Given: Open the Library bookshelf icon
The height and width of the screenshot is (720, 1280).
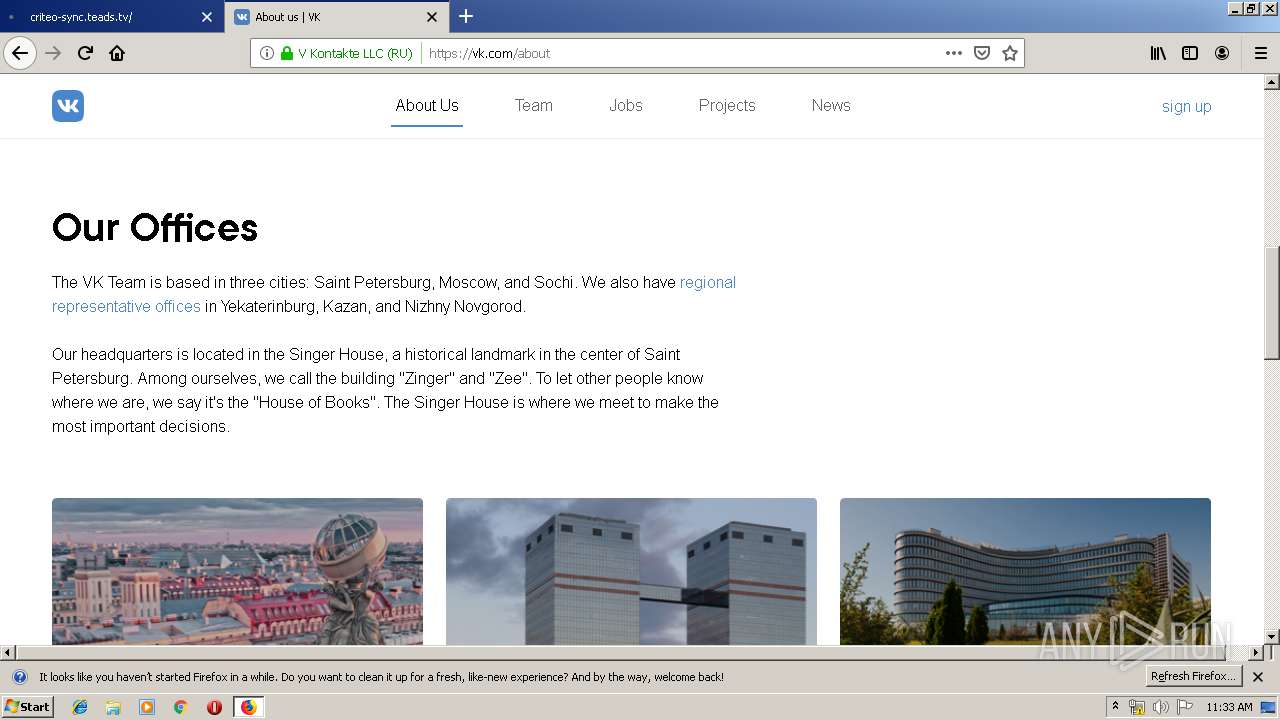Looking at the screenshot, I should [1158, 53].
